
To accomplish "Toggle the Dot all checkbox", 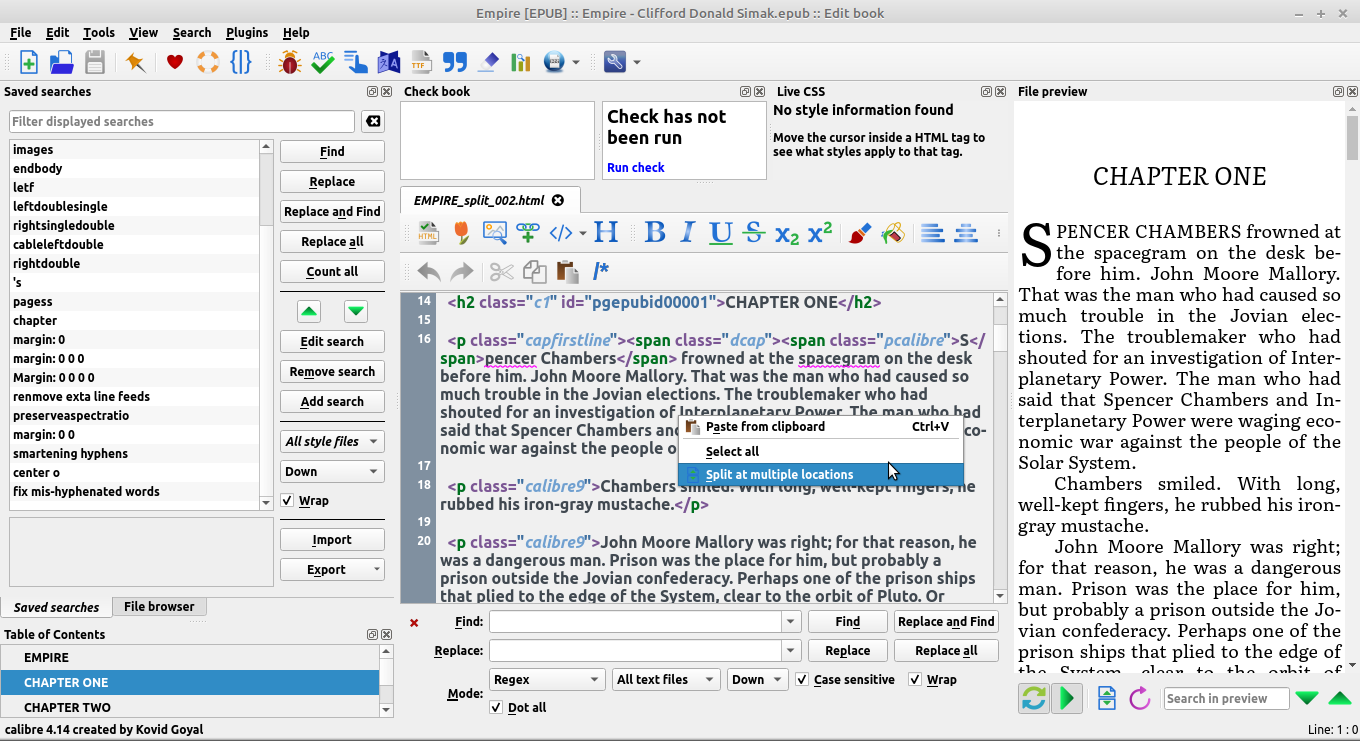I will coord(496,708).
